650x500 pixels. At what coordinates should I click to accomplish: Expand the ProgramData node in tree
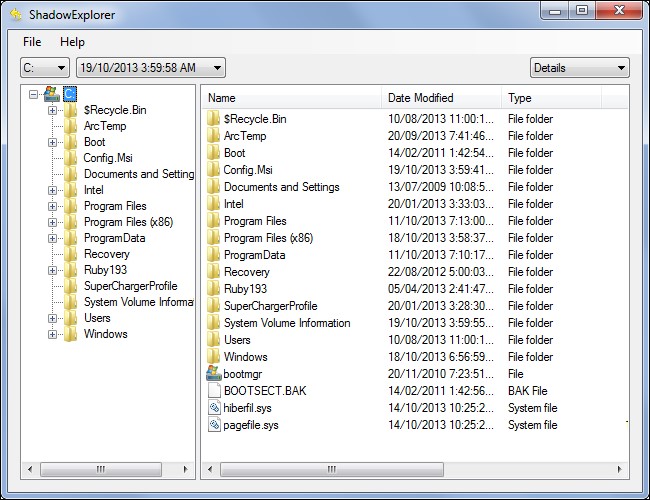(x=52, y=238)
